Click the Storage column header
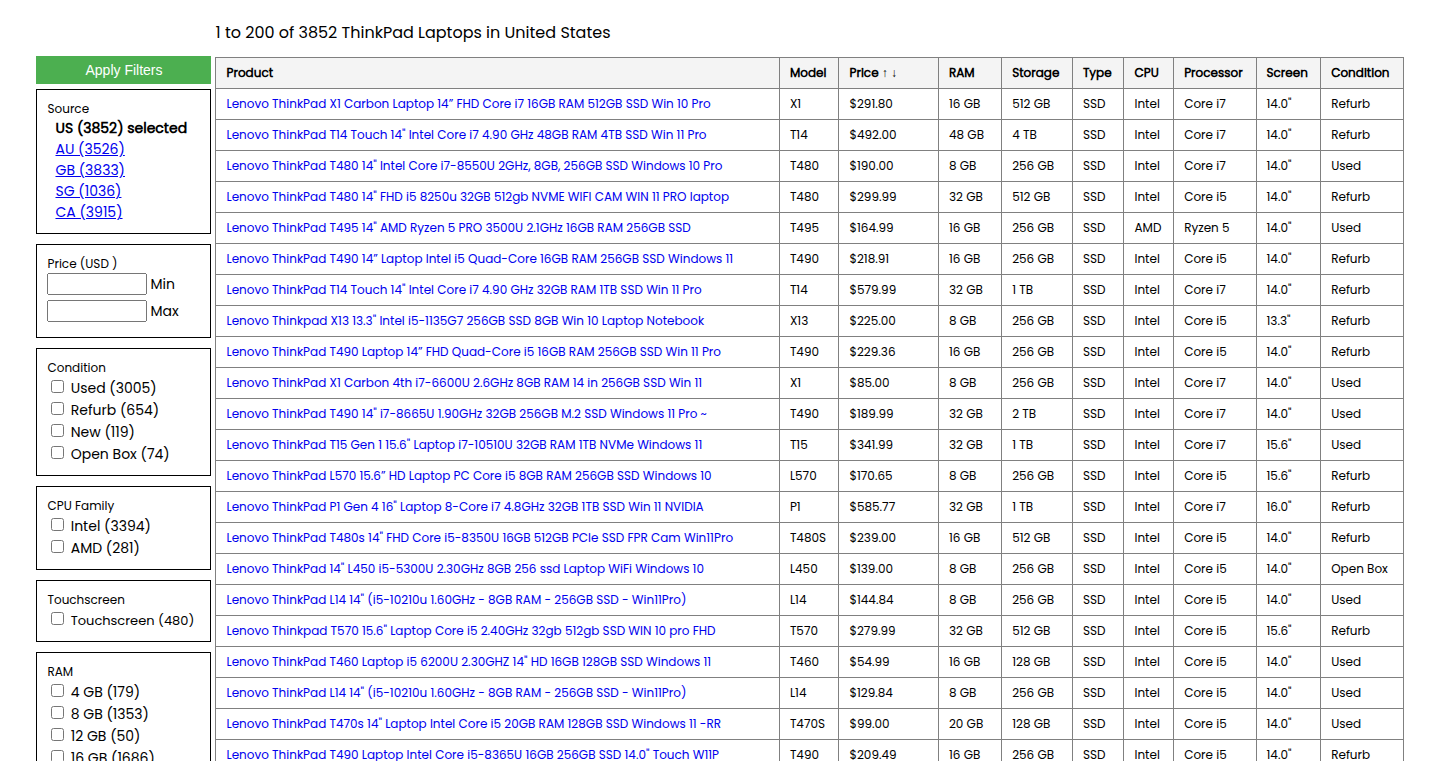 pos(1035,73)
